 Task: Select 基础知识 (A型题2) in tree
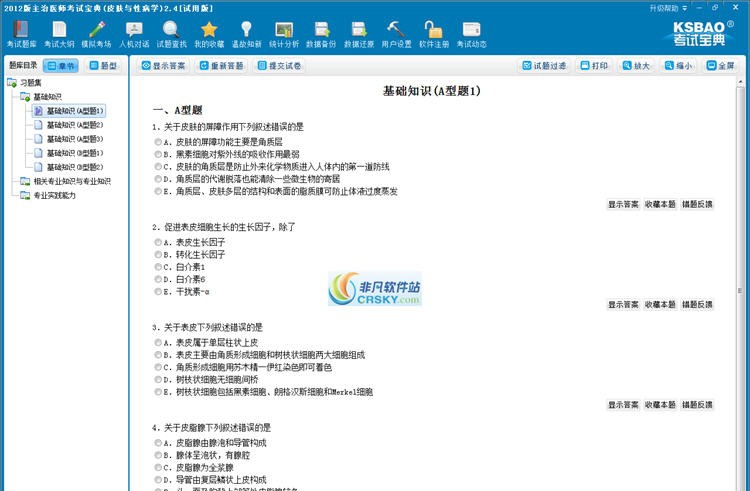[x=69, y=125]
